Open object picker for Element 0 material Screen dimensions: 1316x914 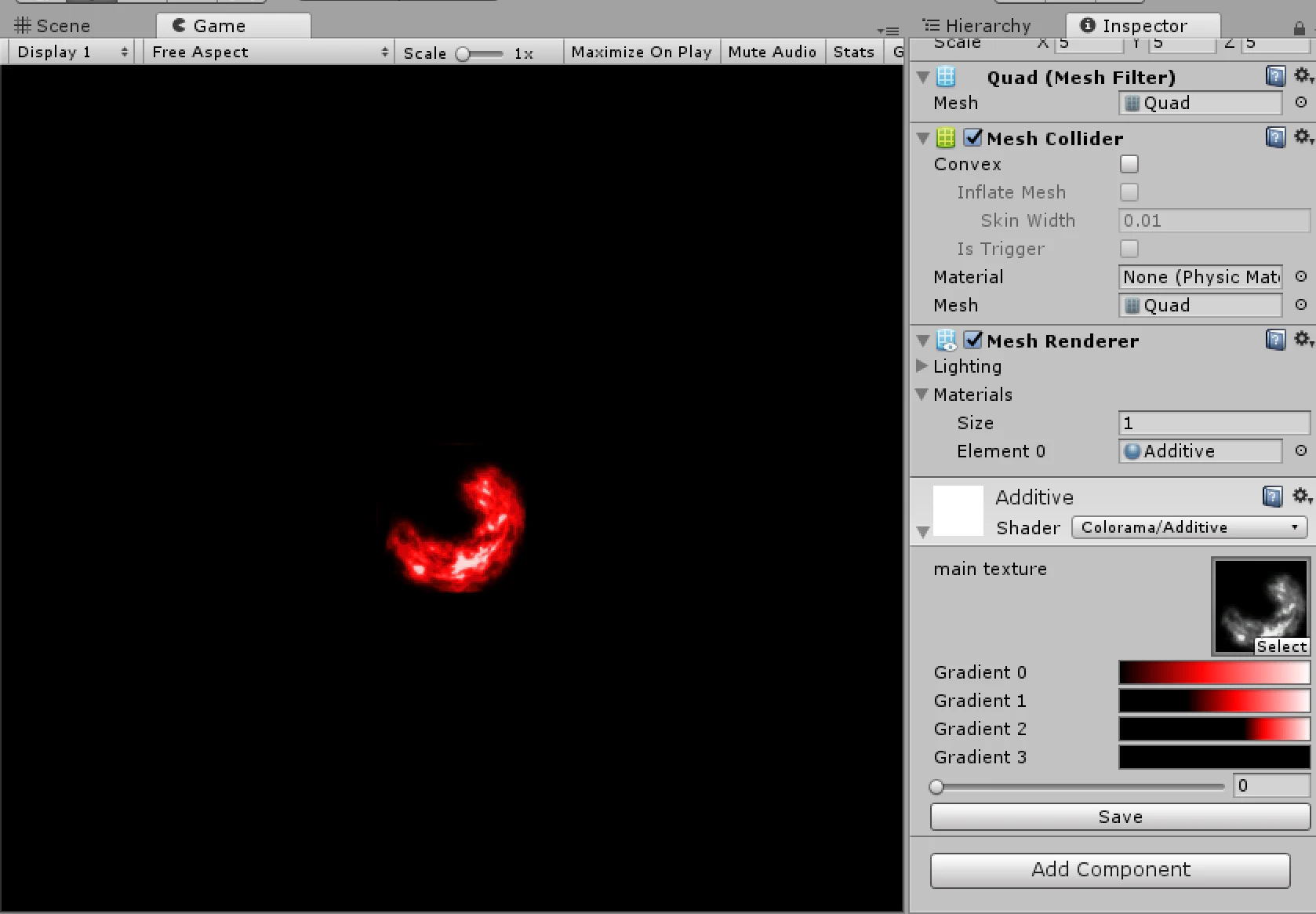tap(1301, 451)
